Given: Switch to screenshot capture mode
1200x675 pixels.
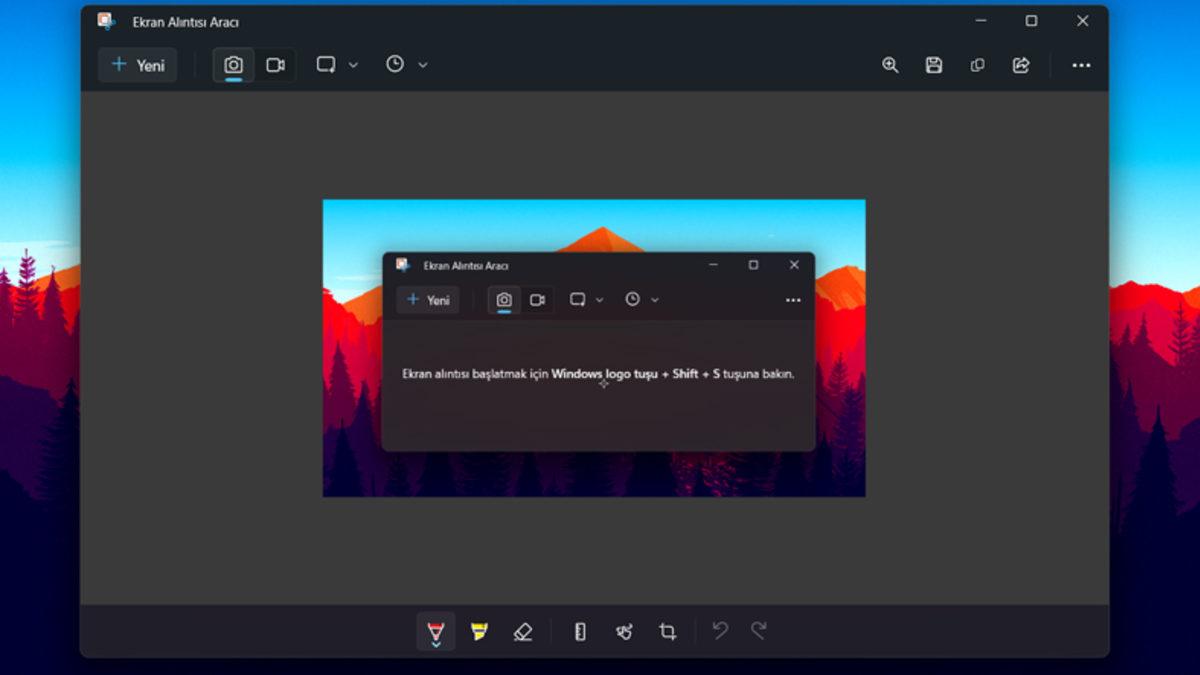Looking at the screenshot, I should (233, 64).
